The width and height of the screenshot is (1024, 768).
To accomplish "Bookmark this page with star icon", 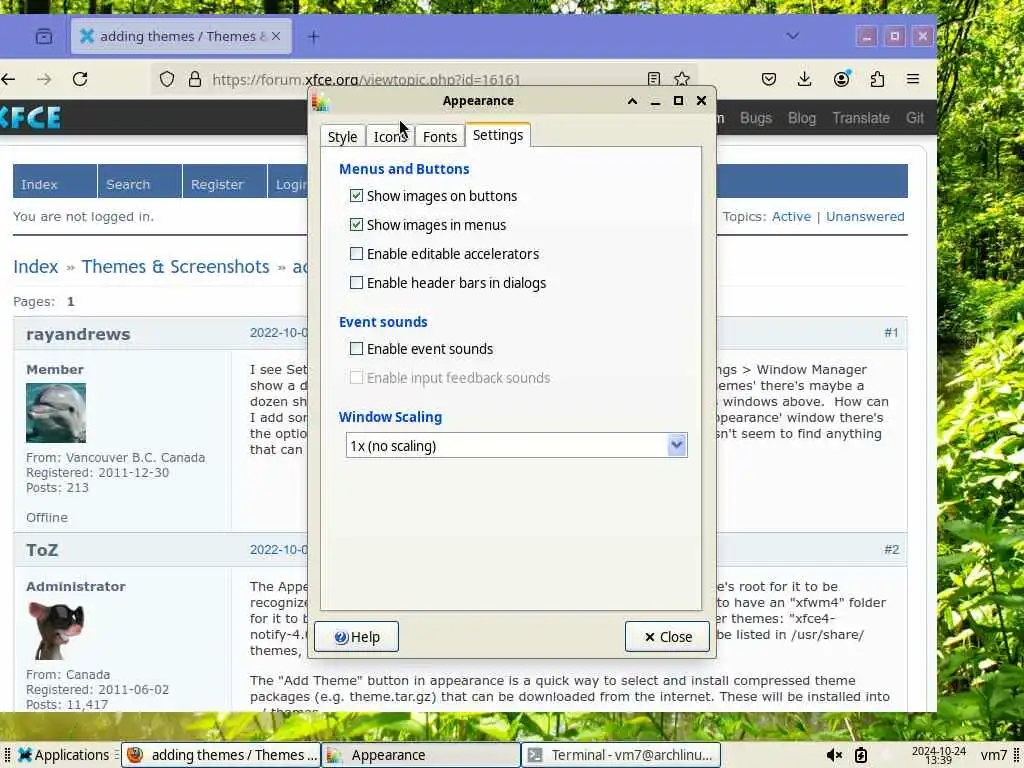I will (682, 79).
